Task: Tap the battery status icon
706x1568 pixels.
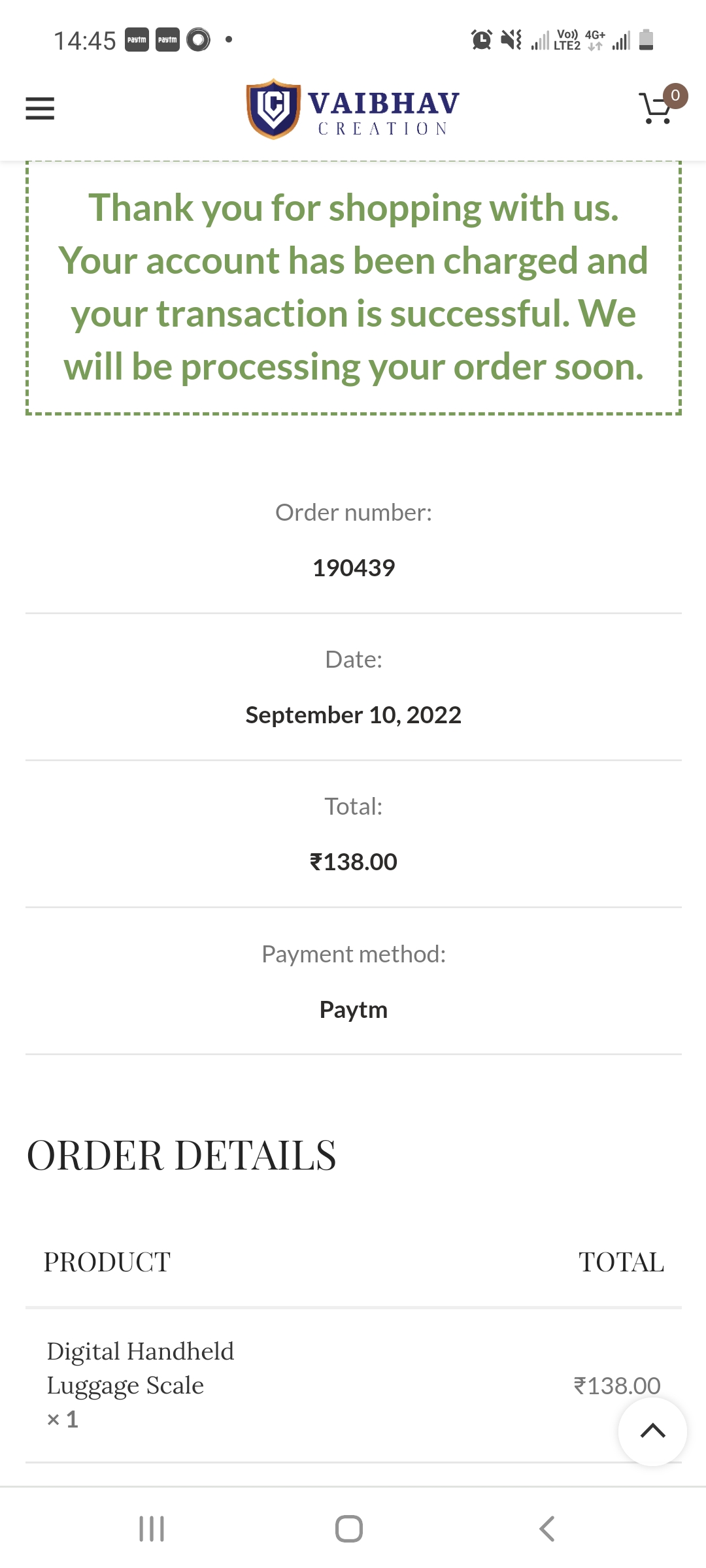Action: tap(646, 40)
